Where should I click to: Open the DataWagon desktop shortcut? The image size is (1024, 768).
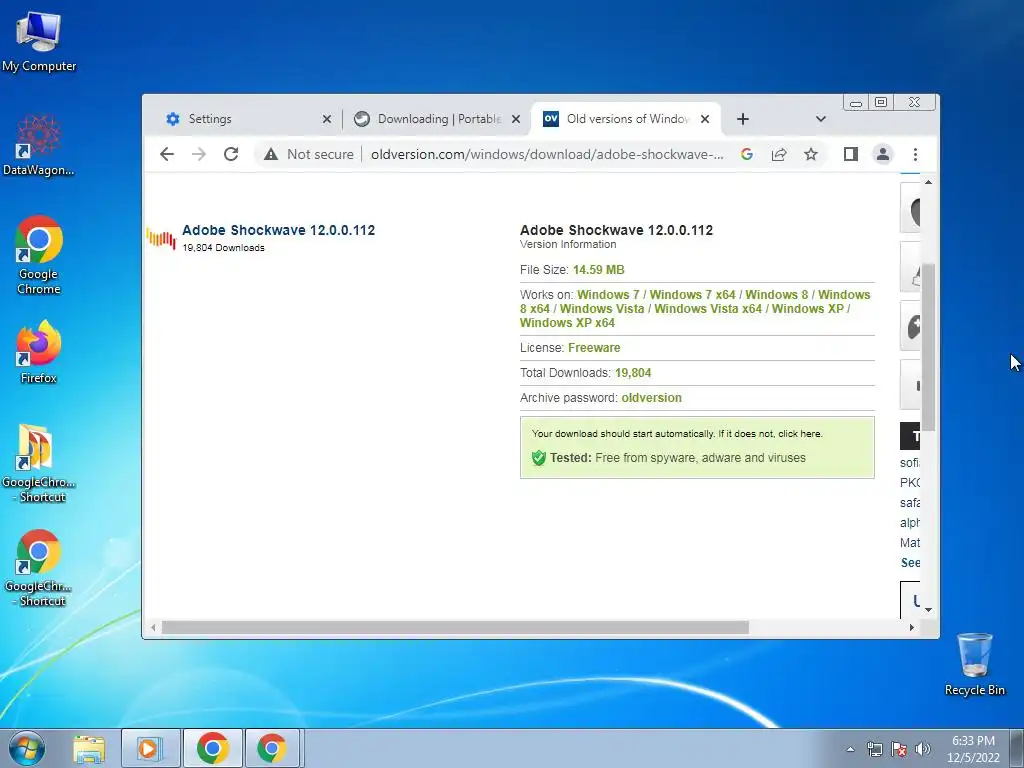(39, 145)
